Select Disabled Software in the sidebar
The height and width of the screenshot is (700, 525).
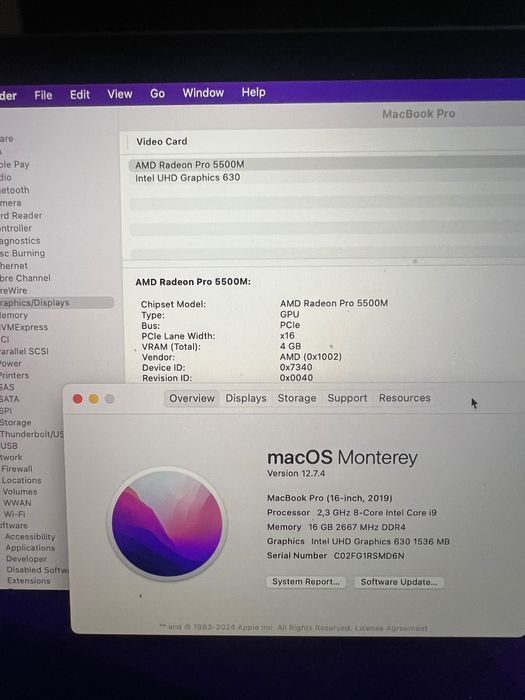click(x=38, y=570)
